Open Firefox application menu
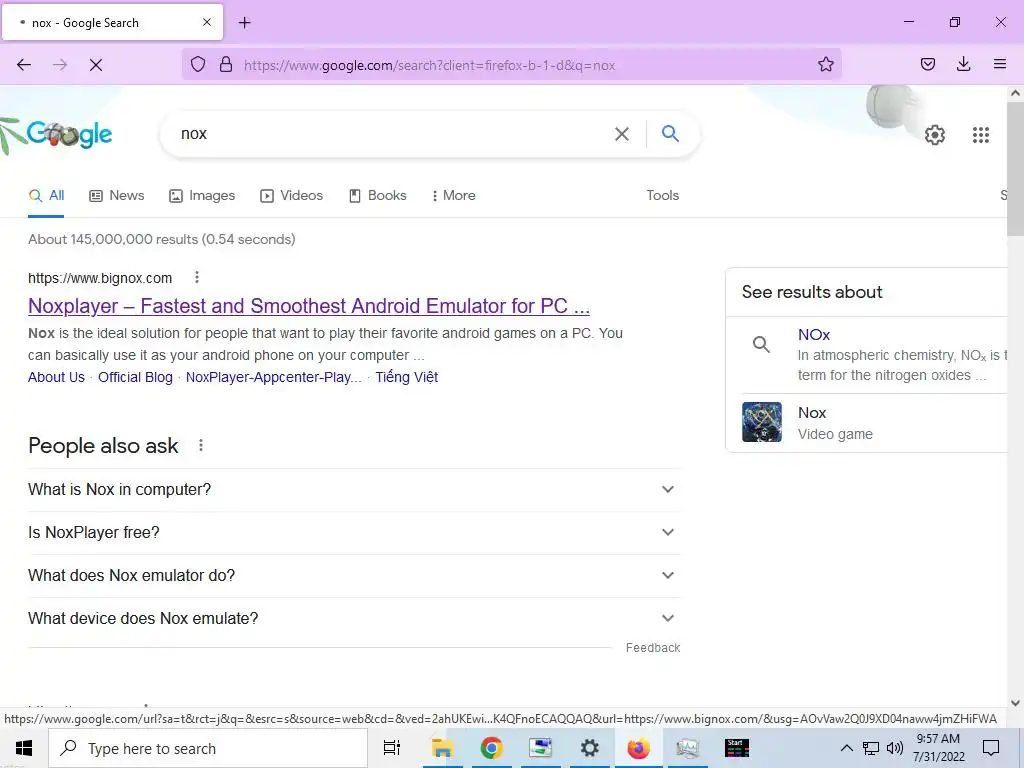1024x768 pixels. point(1000,64)
